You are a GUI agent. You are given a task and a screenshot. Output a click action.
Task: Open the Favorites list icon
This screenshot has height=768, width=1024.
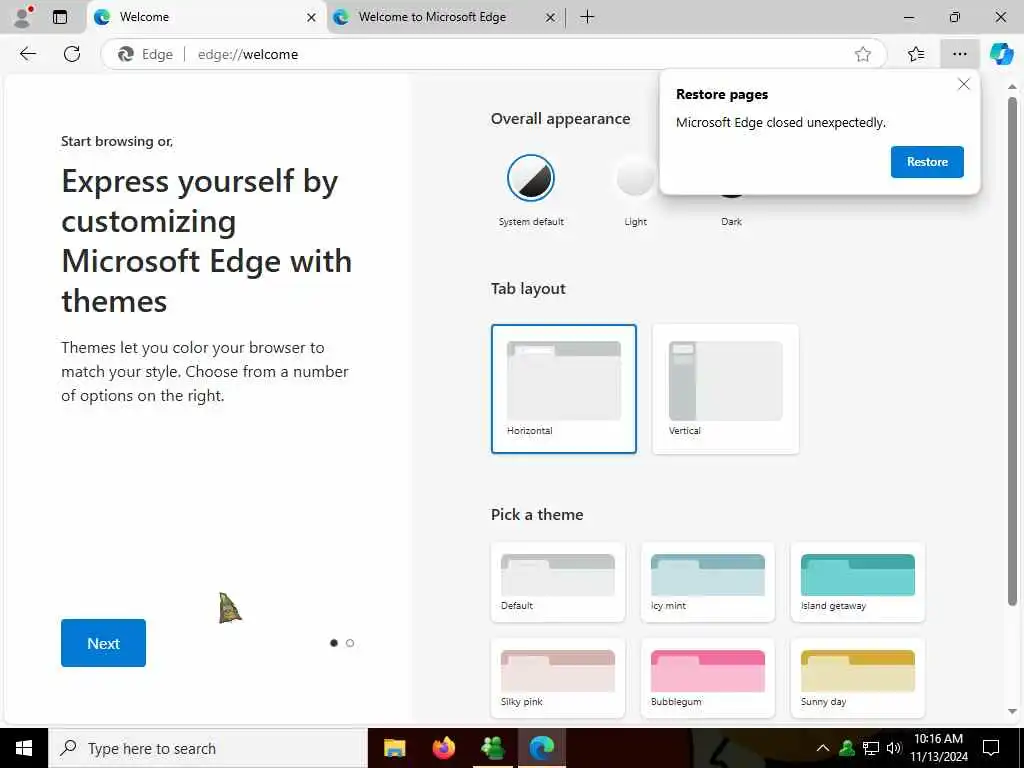(916, 54)
